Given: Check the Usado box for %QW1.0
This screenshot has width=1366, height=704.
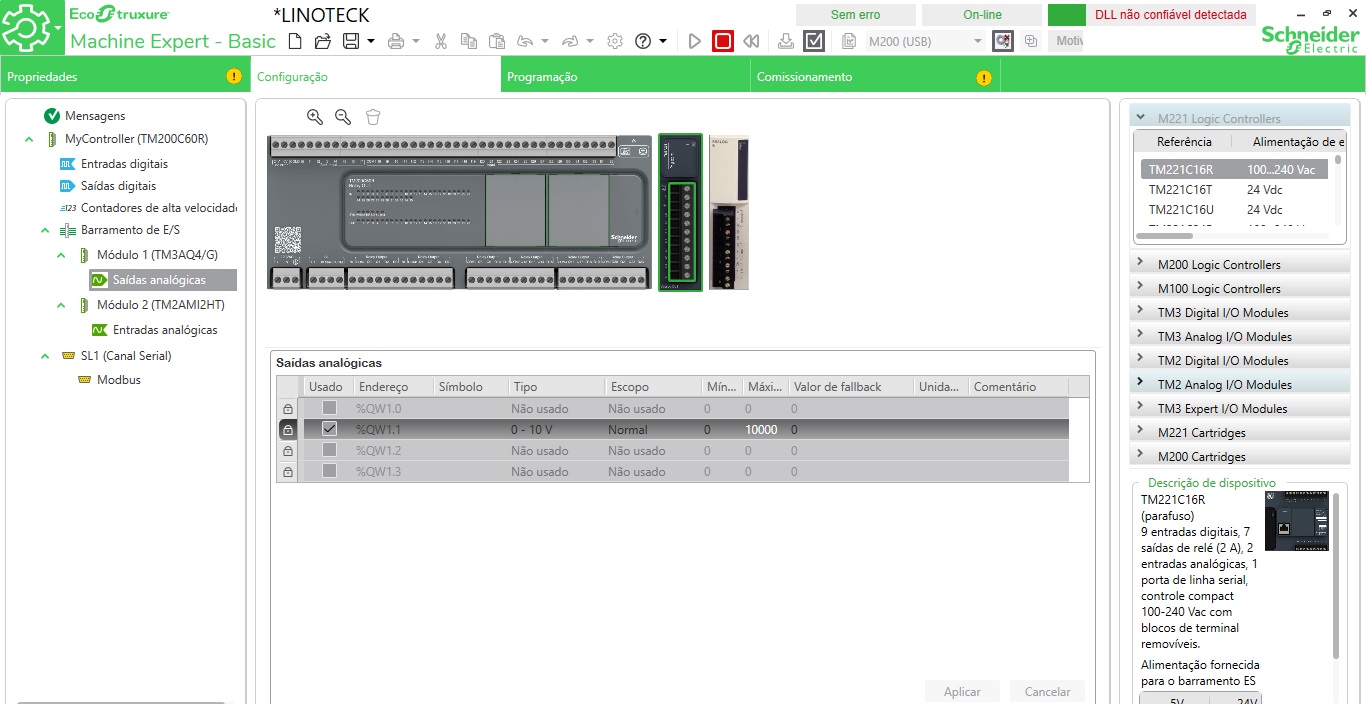Looking at the screenshot, I should (329, 408).
